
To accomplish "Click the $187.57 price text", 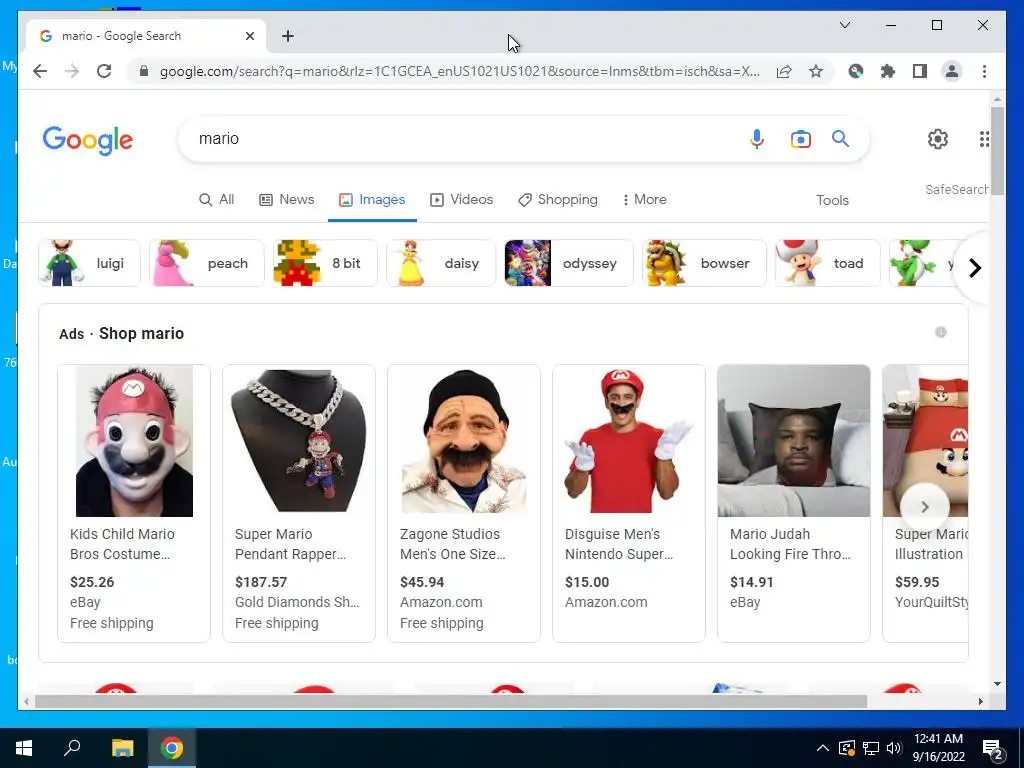I will [x=261, y=582].
